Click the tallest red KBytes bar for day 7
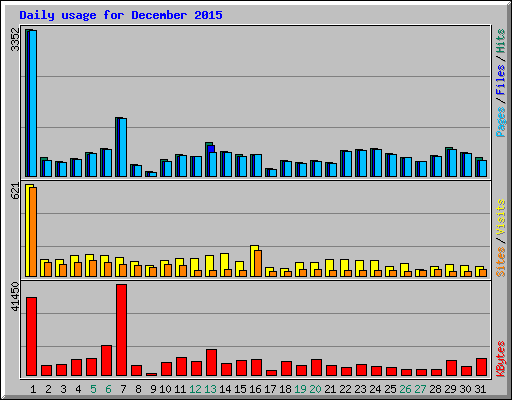Image resolution: width=512 pixels, height=400 pixels. [x=121, y=330]
